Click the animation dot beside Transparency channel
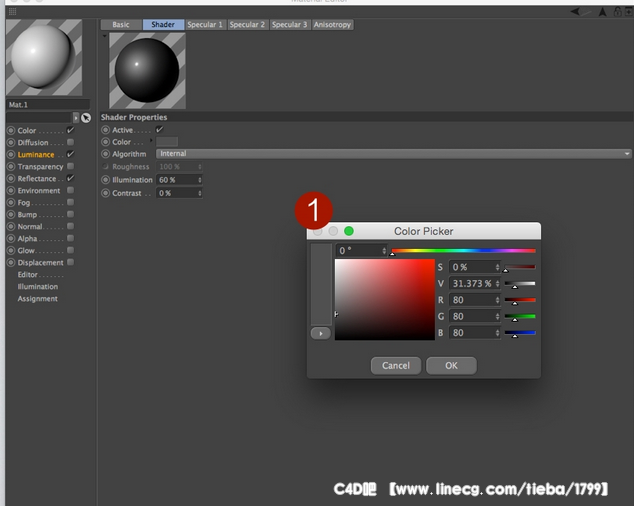634x506 pixels. [11, 167]
